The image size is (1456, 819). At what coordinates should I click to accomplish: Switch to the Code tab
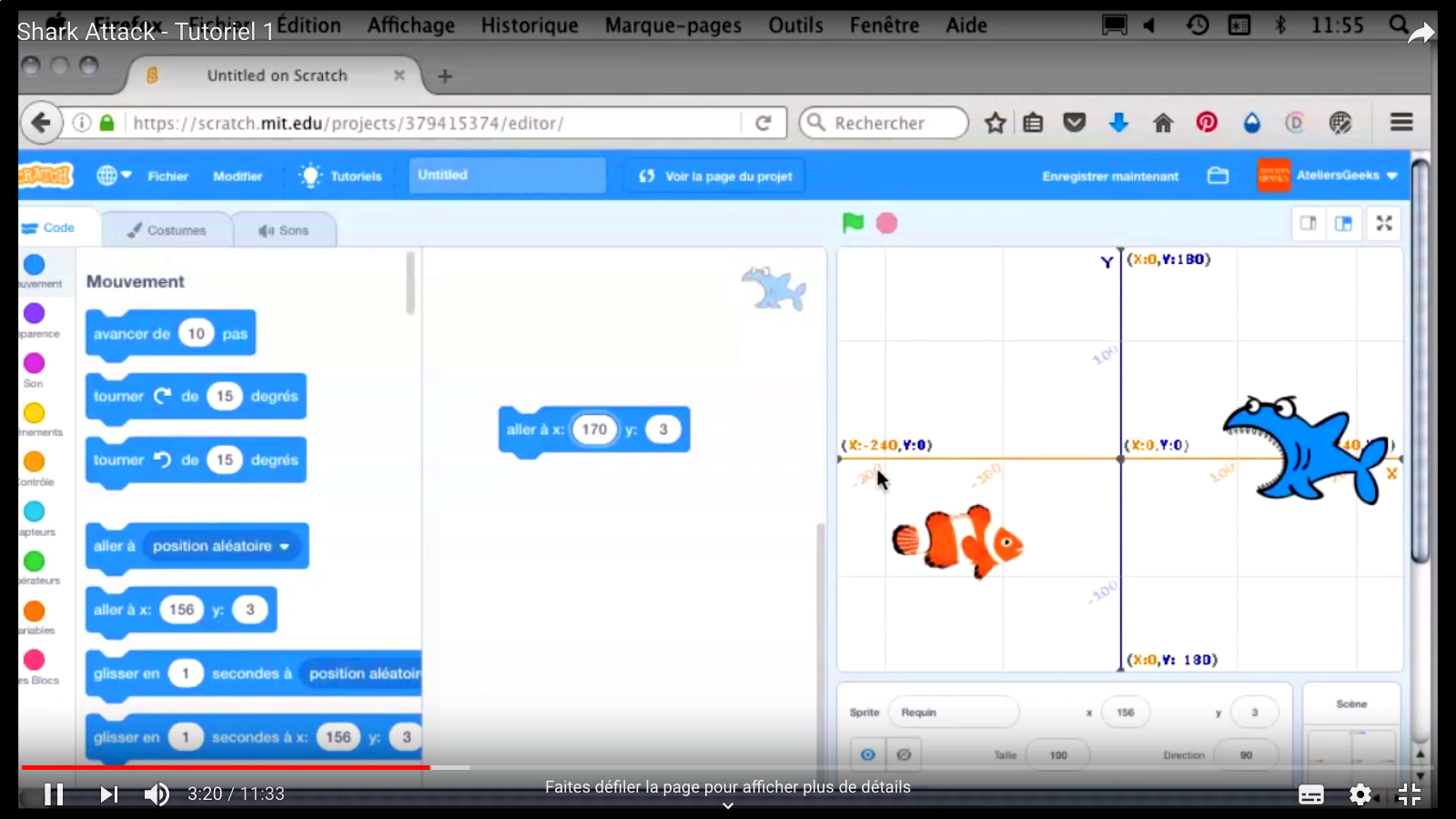48,227
